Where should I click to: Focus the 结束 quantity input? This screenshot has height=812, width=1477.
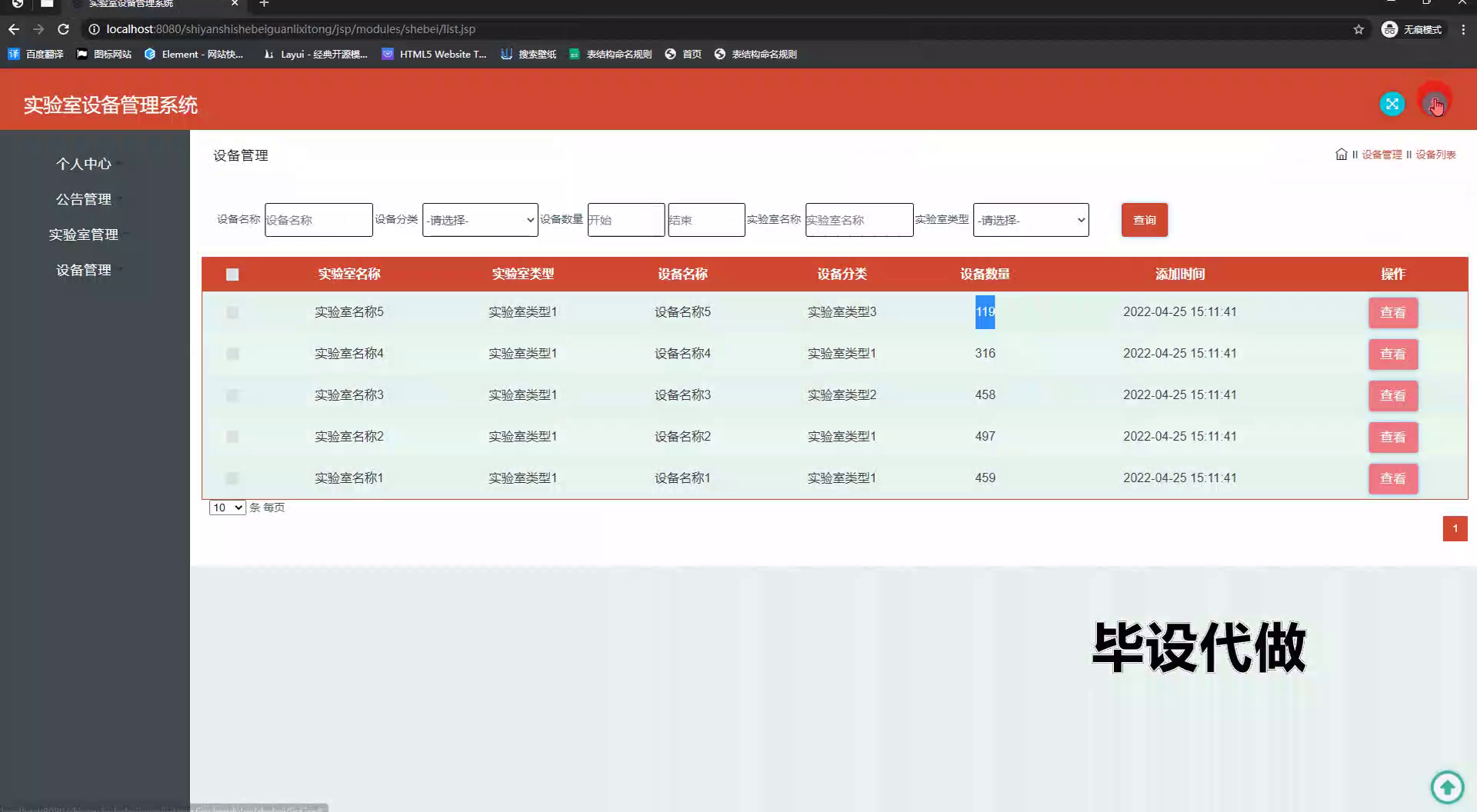(x=706, y=220)
